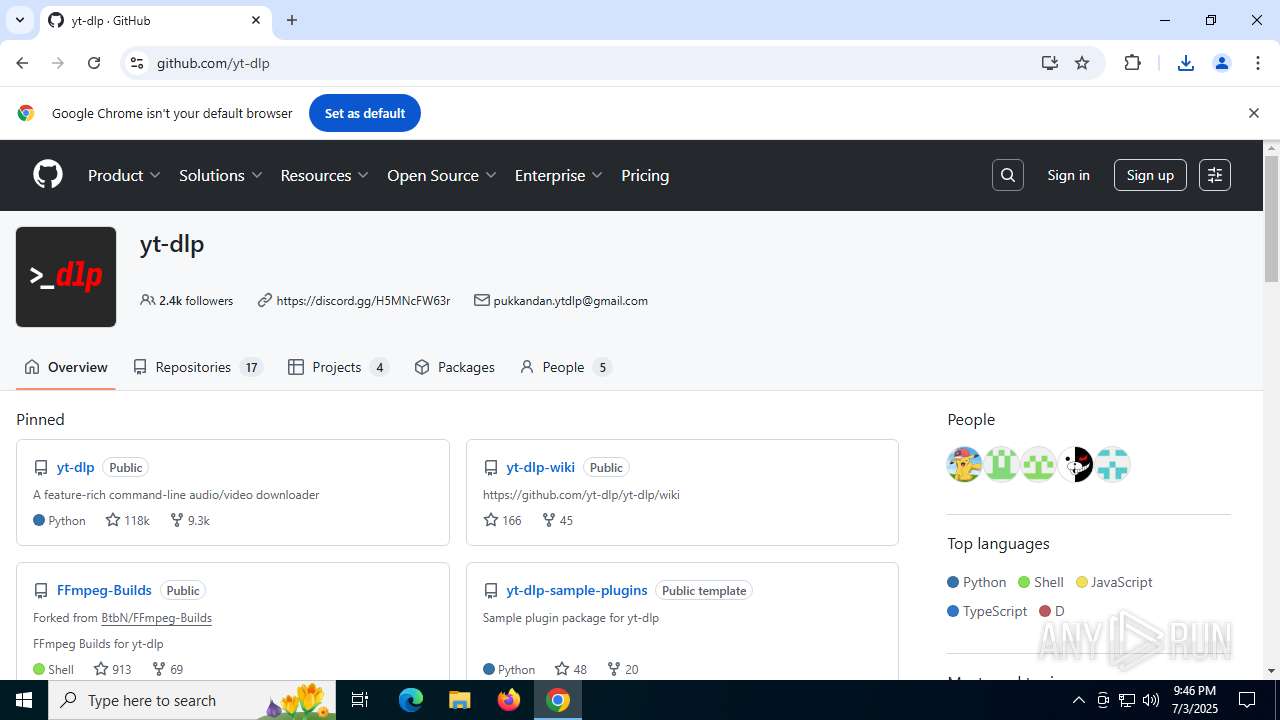The image size is (1280, 720).
Task: Filter by D language in Top languages
Action: click(x=1052, y=611)
